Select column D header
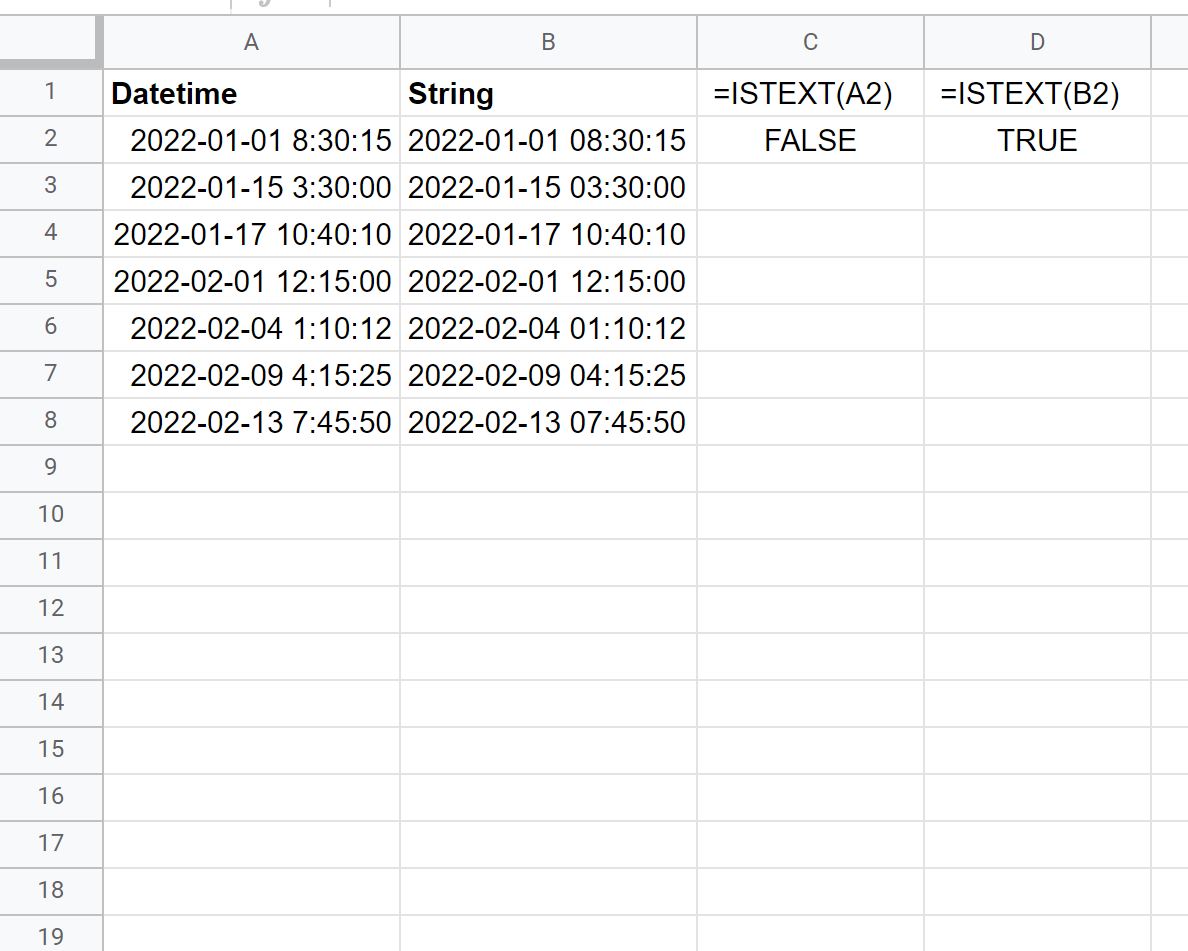This screenshot has width=1188, height=951. 1037,42
